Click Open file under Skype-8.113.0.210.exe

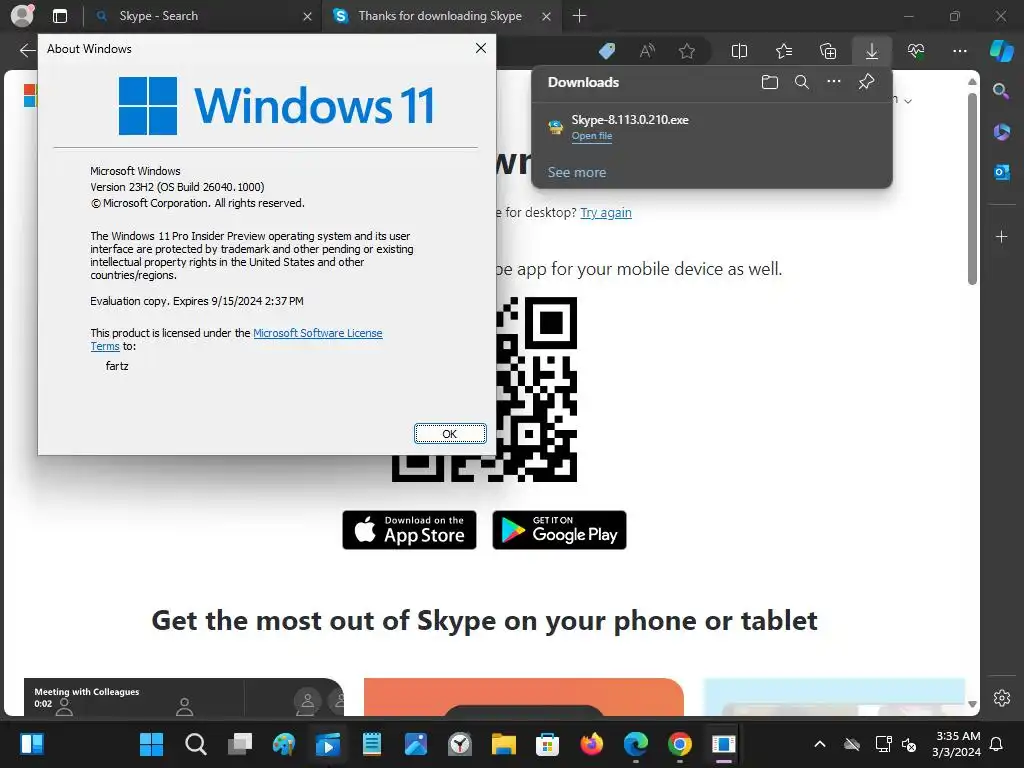pos(592,136)
